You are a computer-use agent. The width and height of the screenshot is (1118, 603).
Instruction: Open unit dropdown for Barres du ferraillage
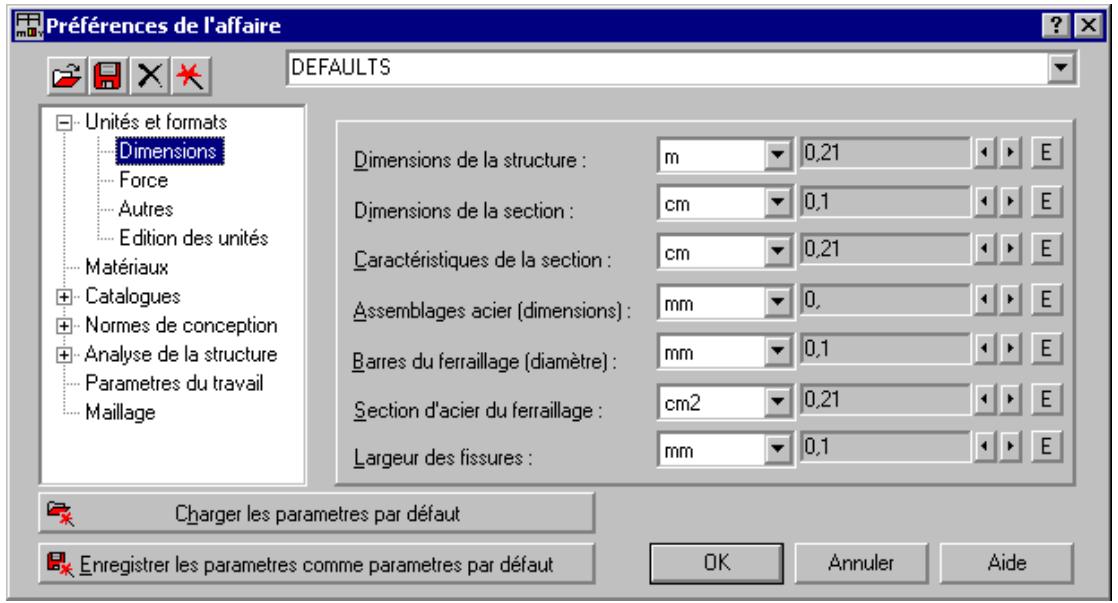point(777,351)
